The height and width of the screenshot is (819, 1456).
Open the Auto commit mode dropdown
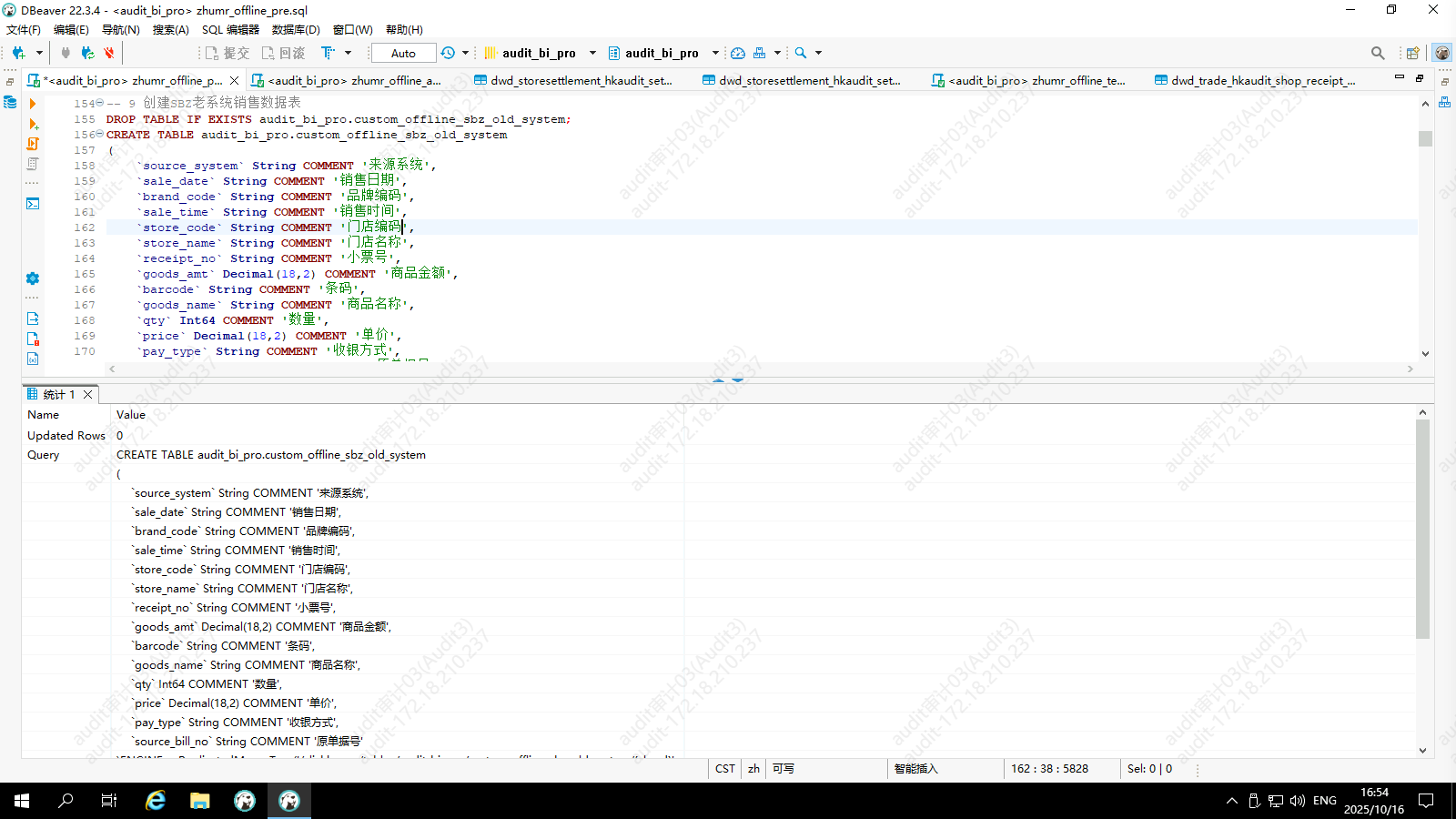coord(403,53)
